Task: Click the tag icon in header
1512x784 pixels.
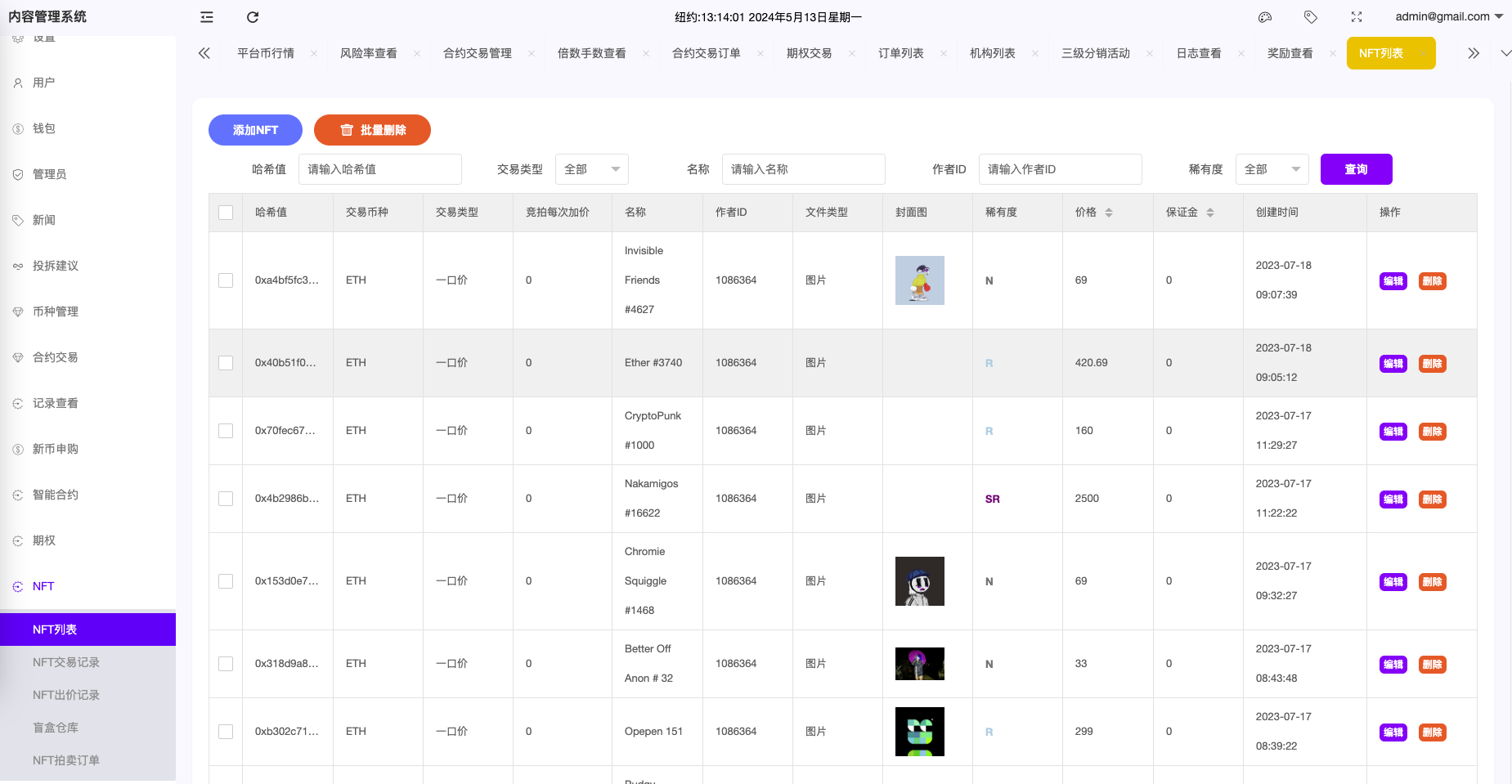Action: coord(1311,17)
